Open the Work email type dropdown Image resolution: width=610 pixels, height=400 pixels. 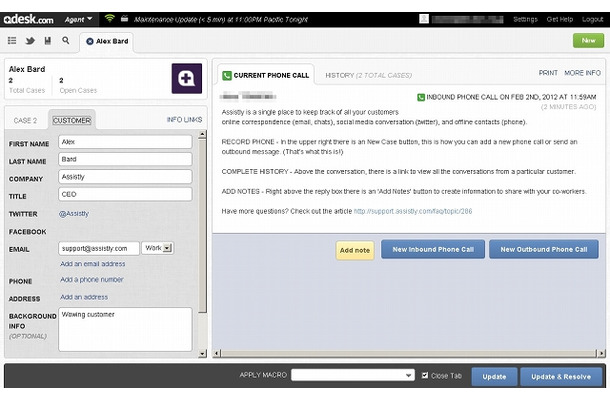coord(158,248)
